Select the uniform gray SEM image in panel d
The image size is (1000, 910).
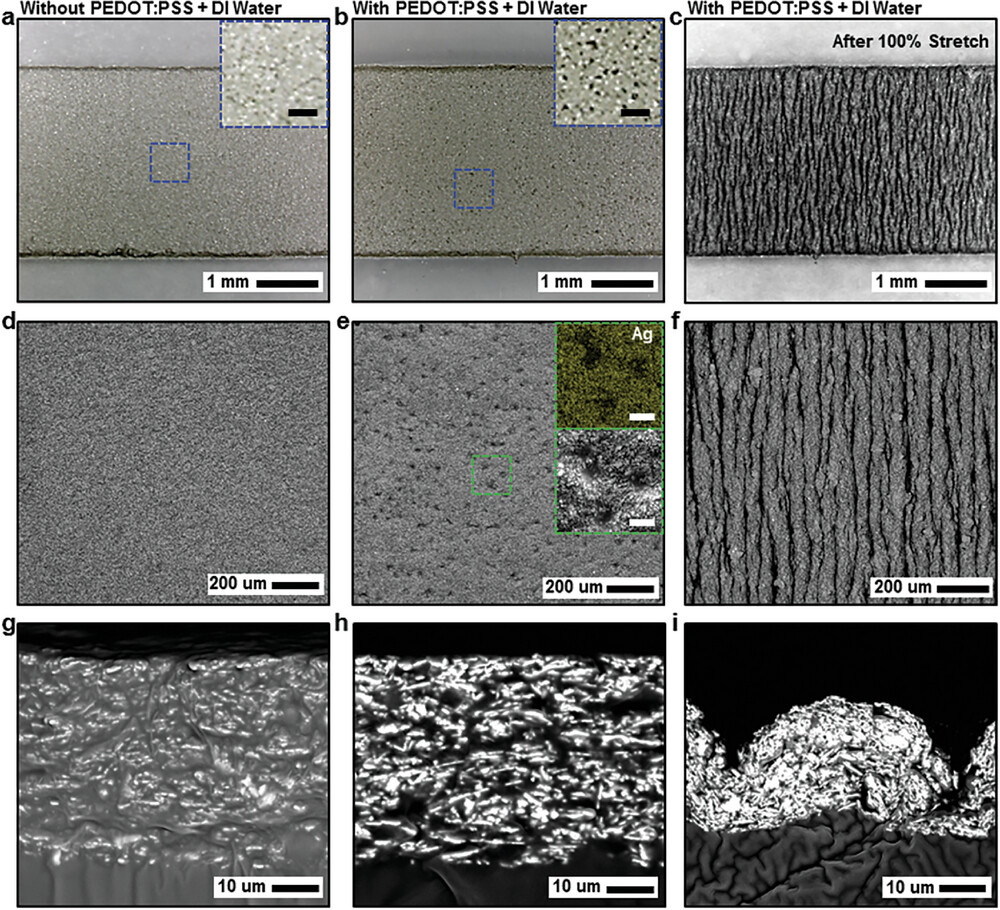[173, 463]
